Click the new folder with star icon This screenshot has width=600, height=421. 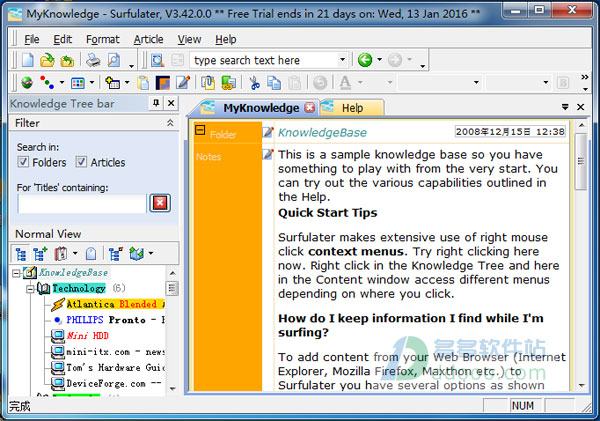pos(112,83)
